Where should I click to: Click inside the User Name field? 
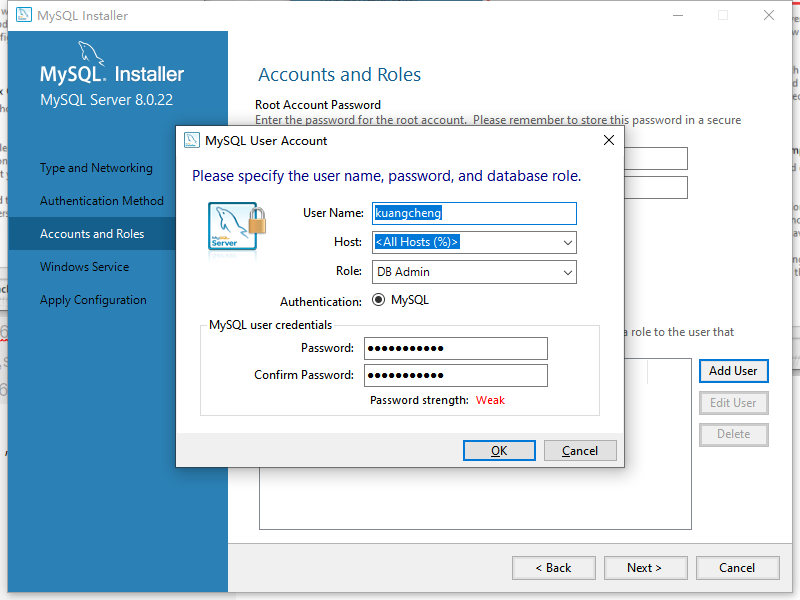click(474, 213)
